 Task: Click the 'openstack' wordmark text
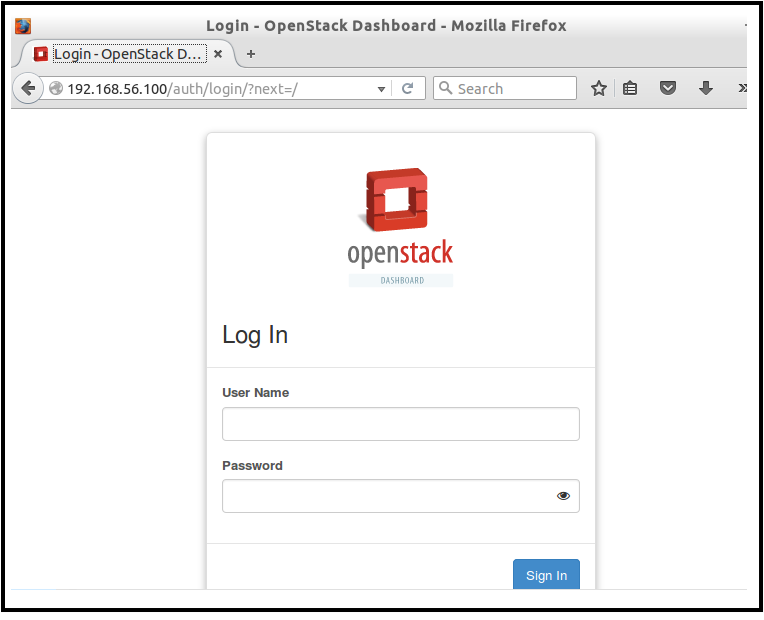point(400,253)
